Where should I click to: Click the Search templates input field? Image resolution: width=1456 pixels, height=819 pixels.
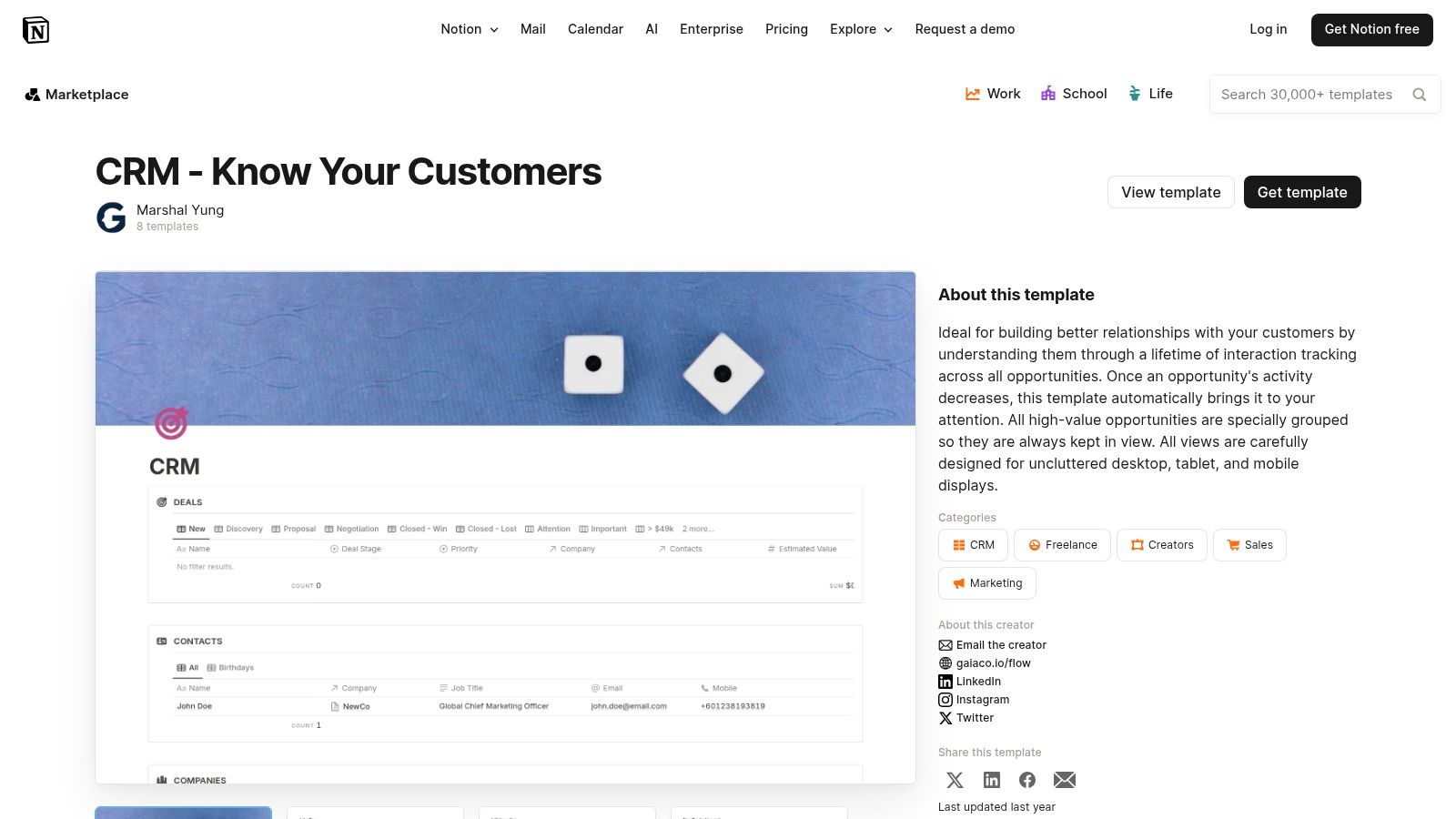click(1307, 95)
